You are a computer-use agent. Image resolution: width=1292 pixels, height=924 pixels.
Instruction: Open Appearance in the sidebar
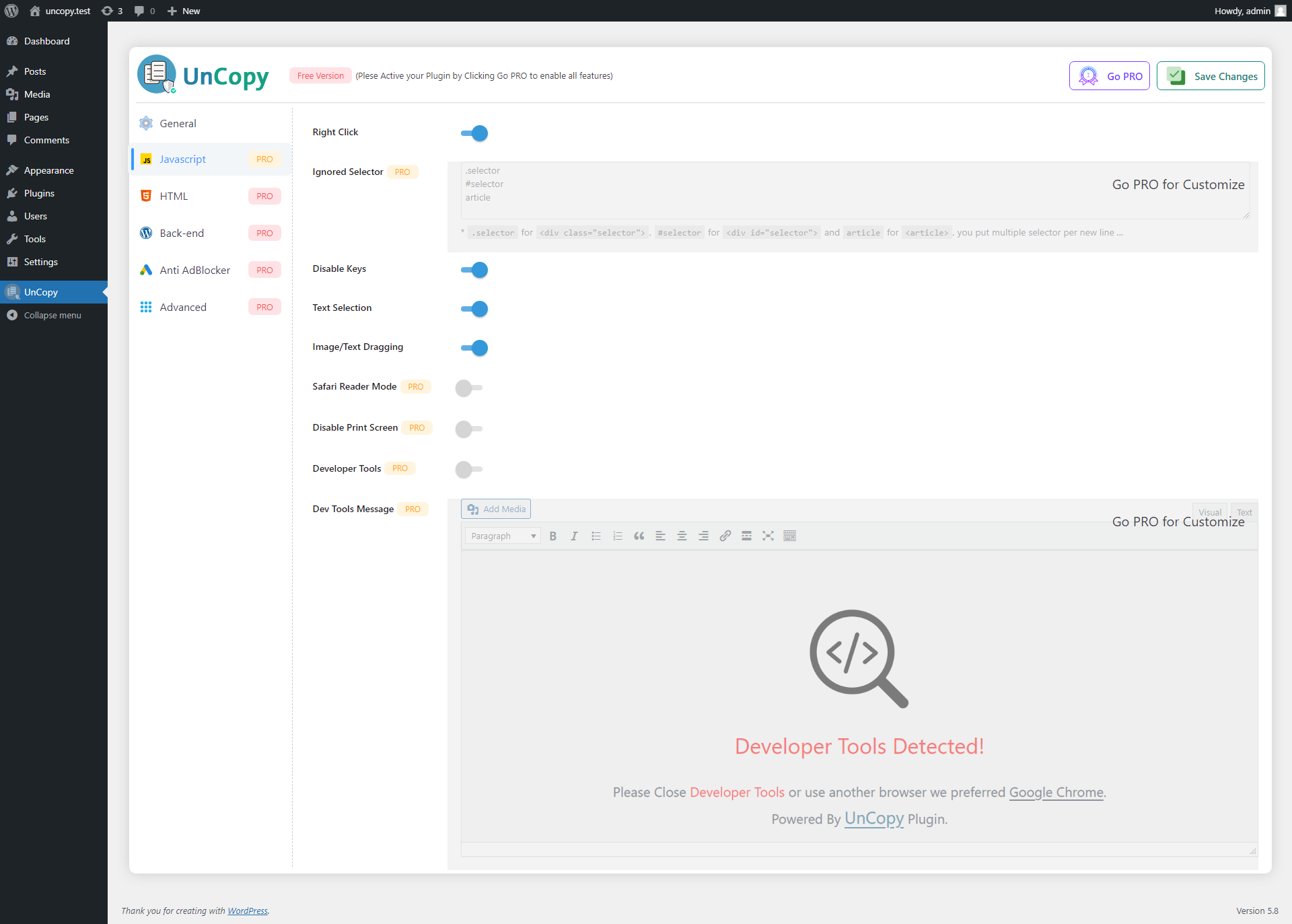pyautogui.click(x=54, y=170)
